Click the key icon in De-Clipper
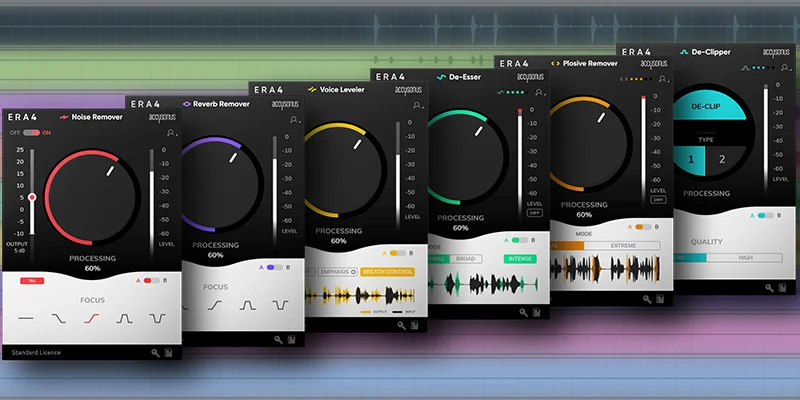Viewport: 800px width, 400px height. 769,288
